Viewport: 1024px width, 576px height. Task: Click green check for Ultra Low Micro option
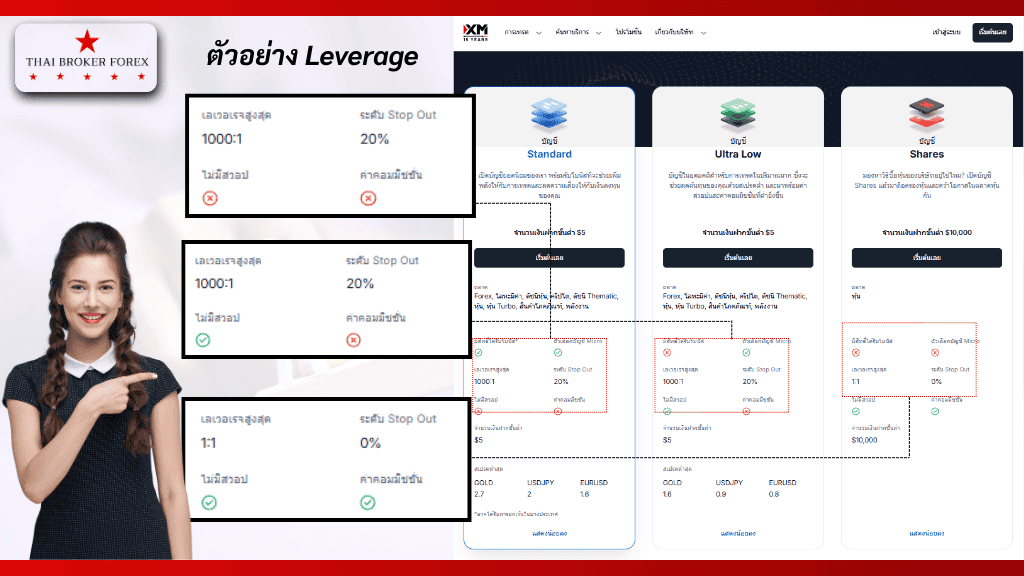point(747,353)
